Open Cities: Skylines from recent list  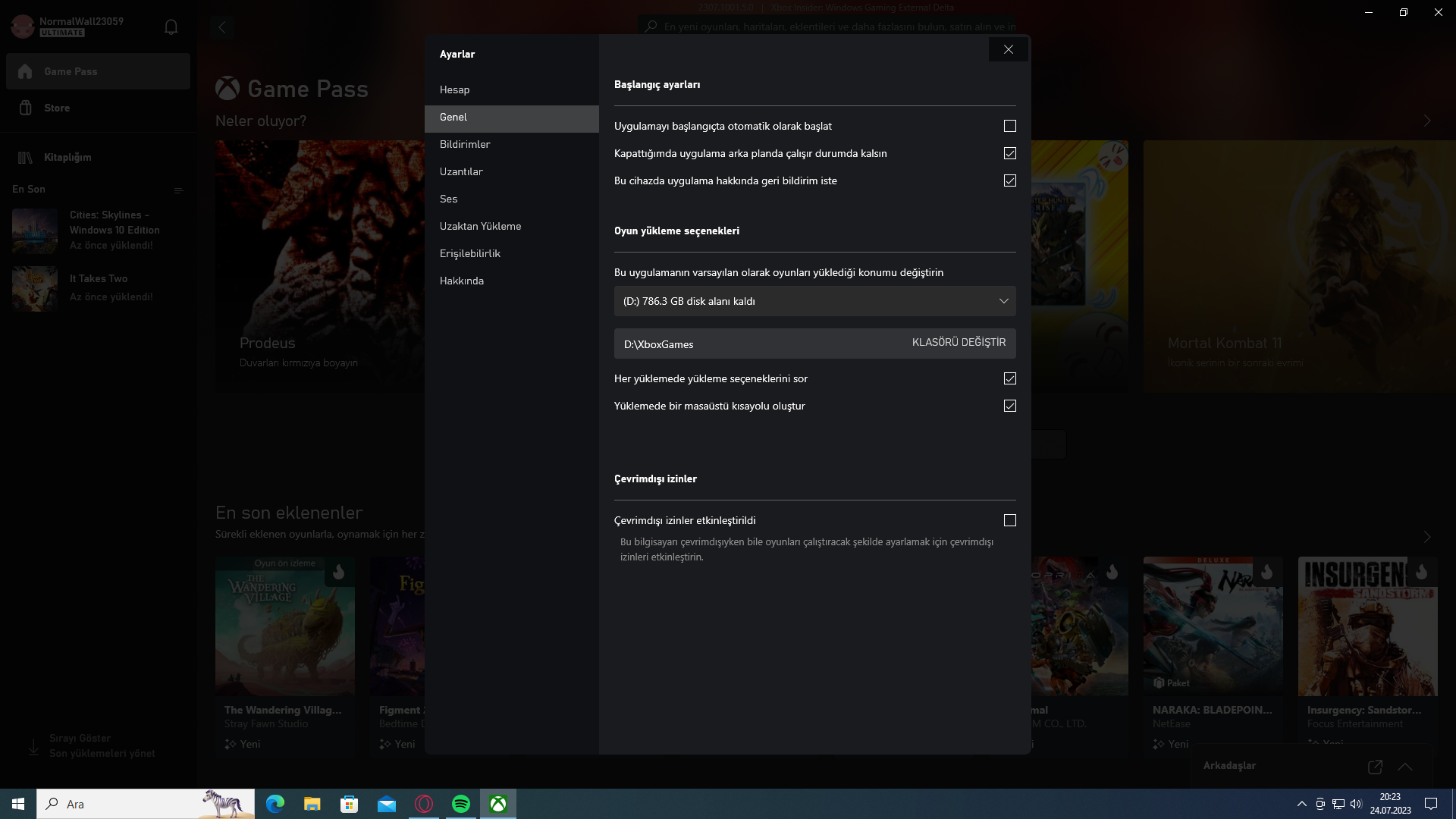coord(99,230)
